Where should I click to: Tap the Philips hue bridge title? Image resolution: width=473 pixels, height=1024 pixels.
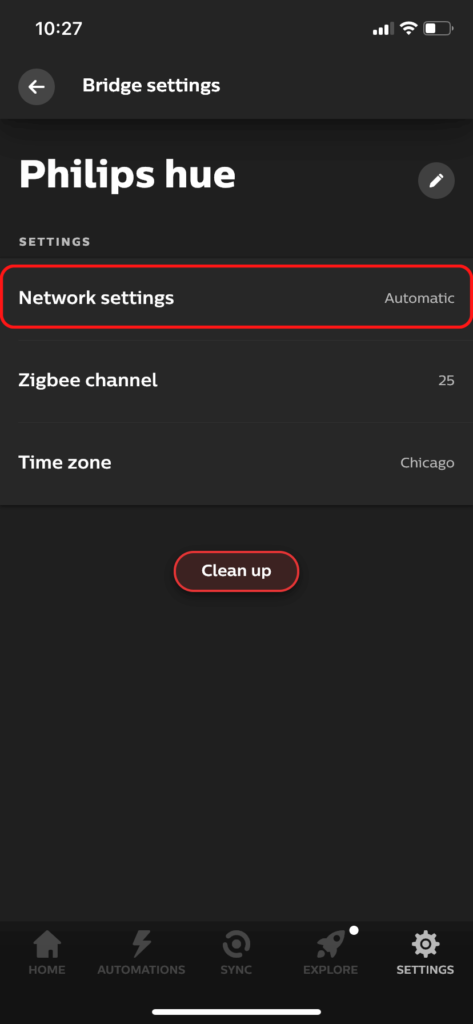point(127,175)
